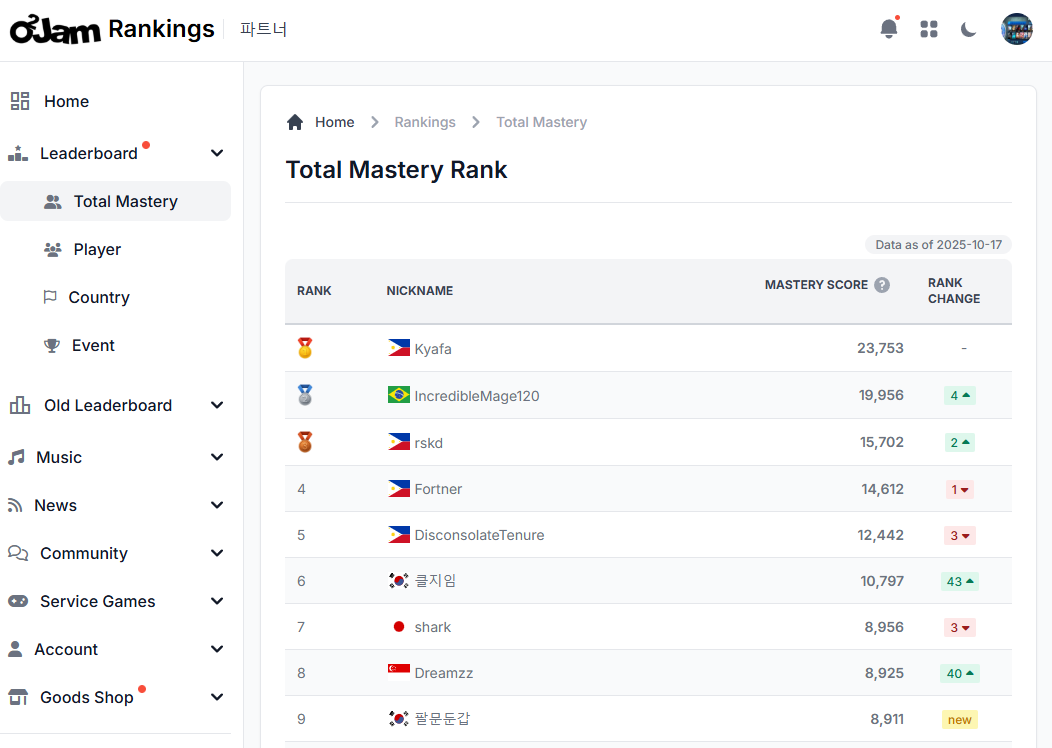Toggle dark mode moon icon
This screenshot has height=748, width=1052.
click(968, 29)
